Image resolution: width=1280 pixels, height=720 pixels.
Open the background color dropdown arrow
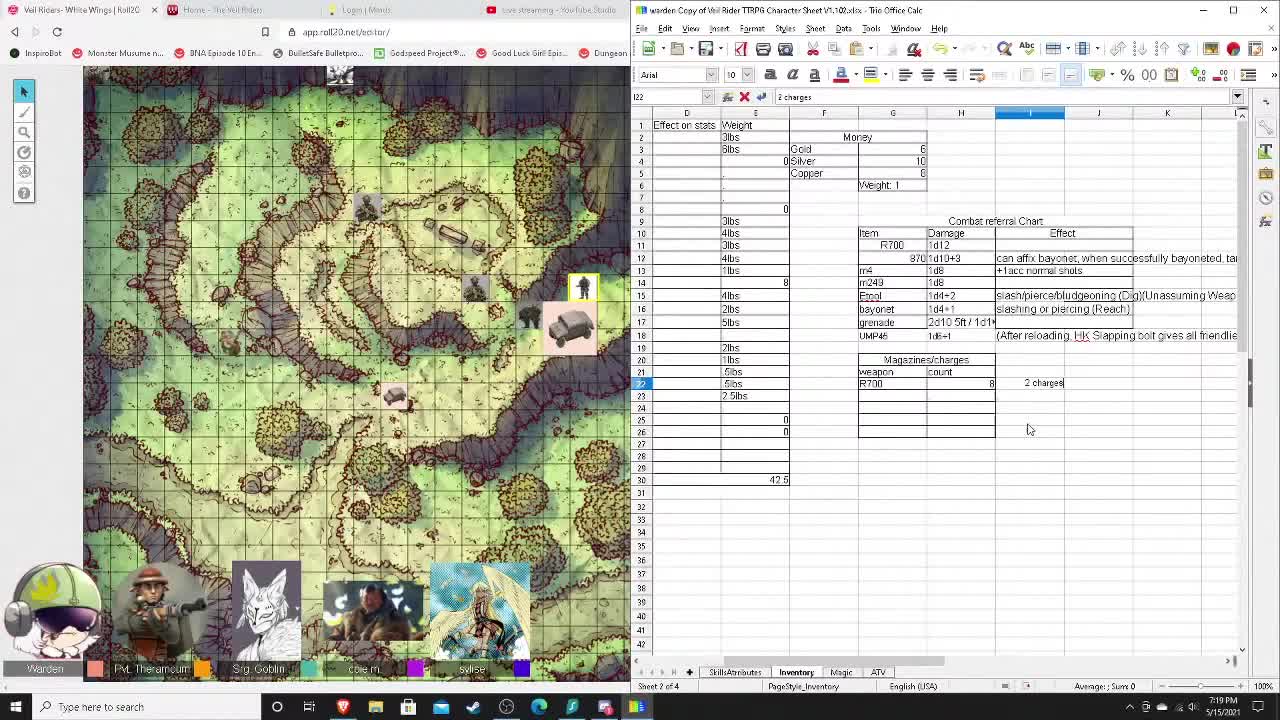(x=886, y=74)
